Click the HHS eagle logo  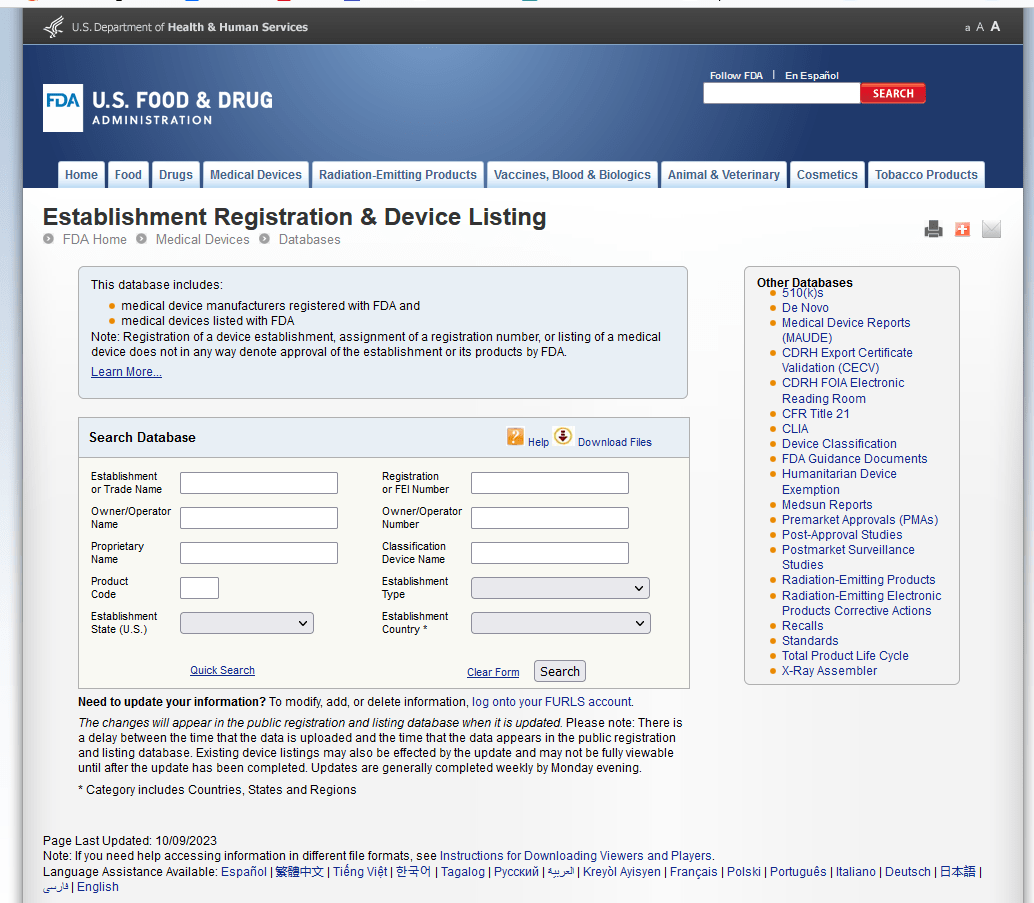point(54,27)
